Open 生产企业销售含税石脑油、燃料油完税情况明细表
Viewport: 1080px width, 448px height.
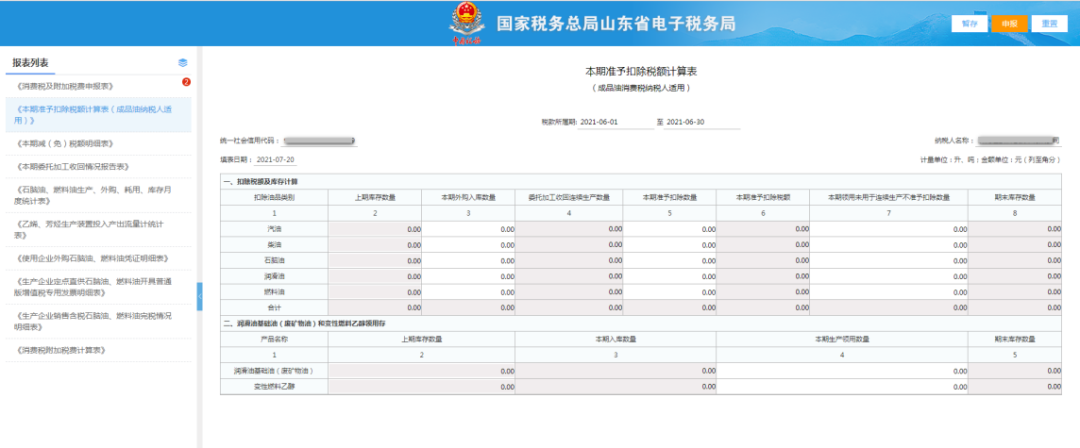point(98,321)
